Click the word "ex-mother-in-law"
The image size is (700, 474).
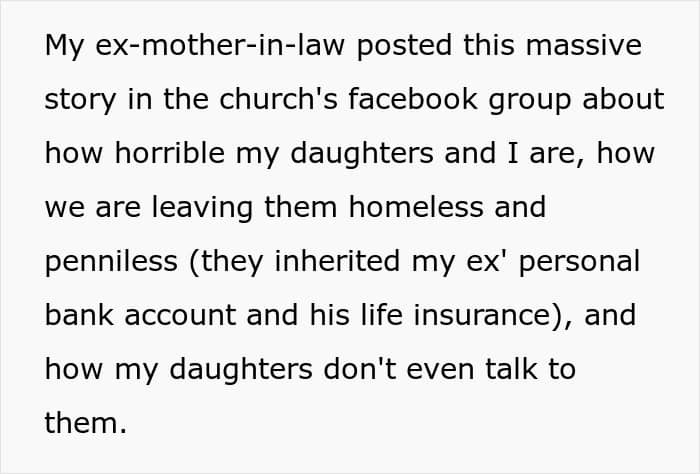pos(220,45)
